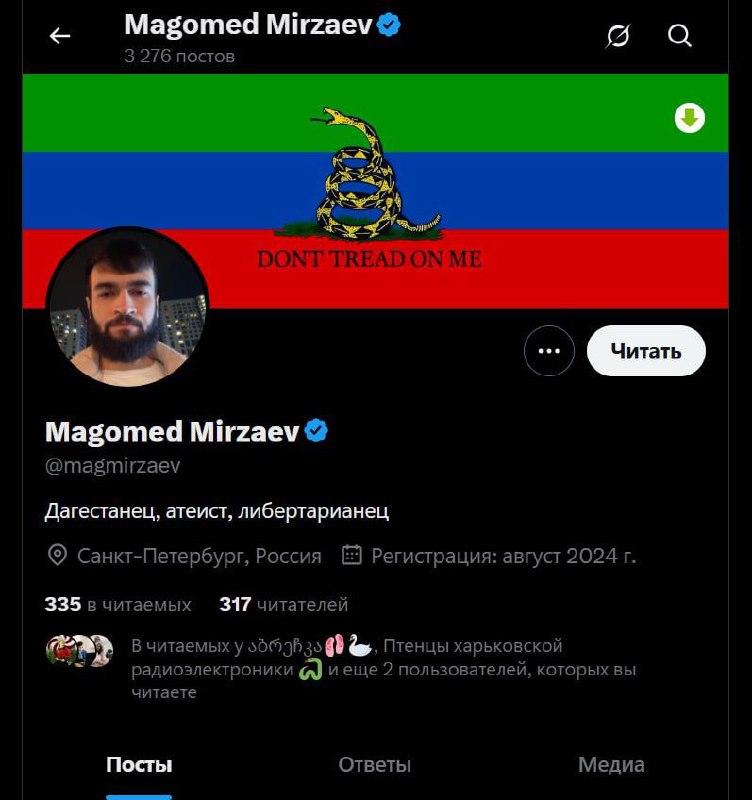Open the 317 читателей list
The height and width of the screenshot is (800, 752).
click(x=284, y=605)
